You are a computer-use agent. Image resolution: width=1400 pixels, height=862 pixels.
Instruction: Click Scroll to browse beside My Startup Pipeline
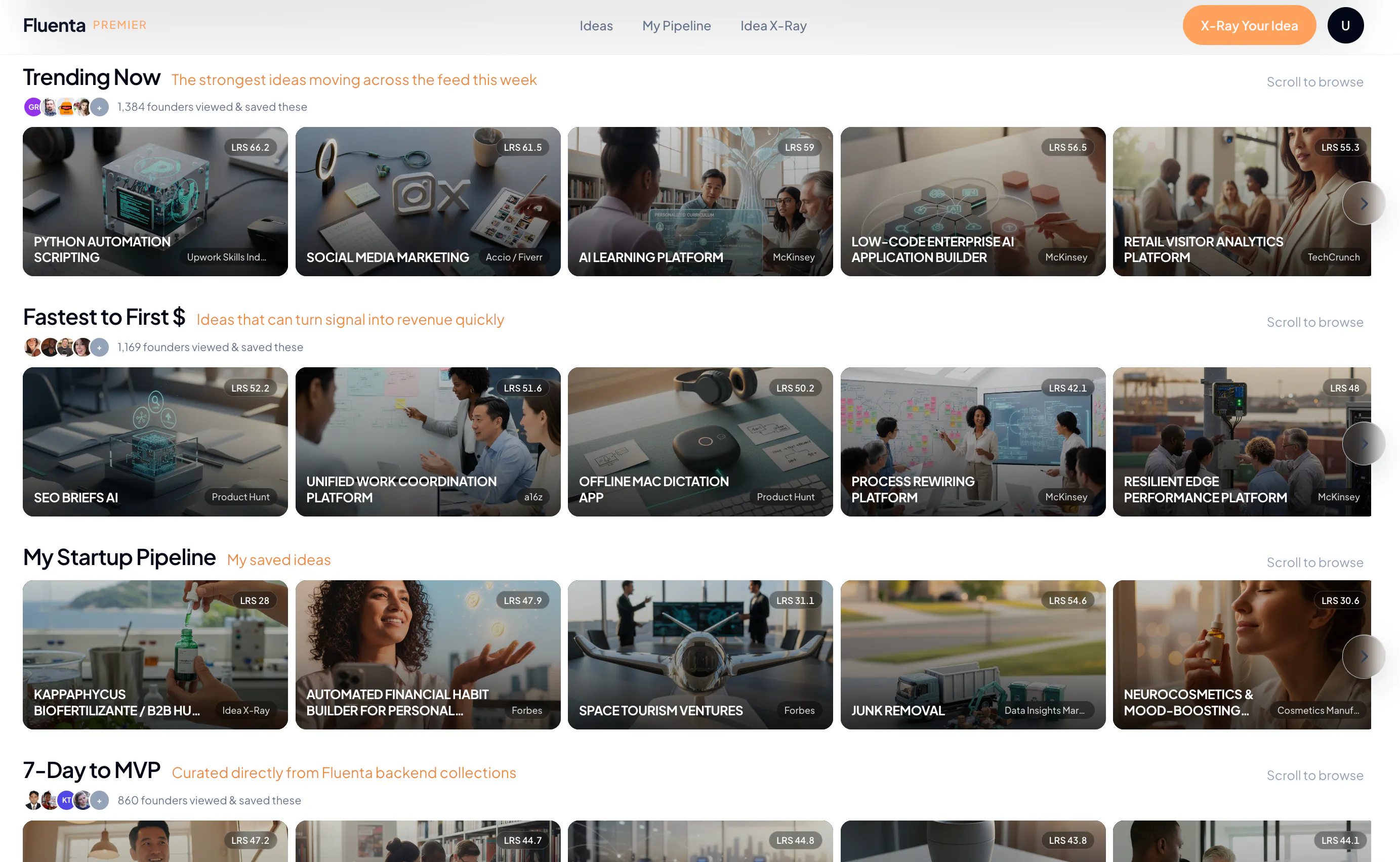[x=1314, y=562]
